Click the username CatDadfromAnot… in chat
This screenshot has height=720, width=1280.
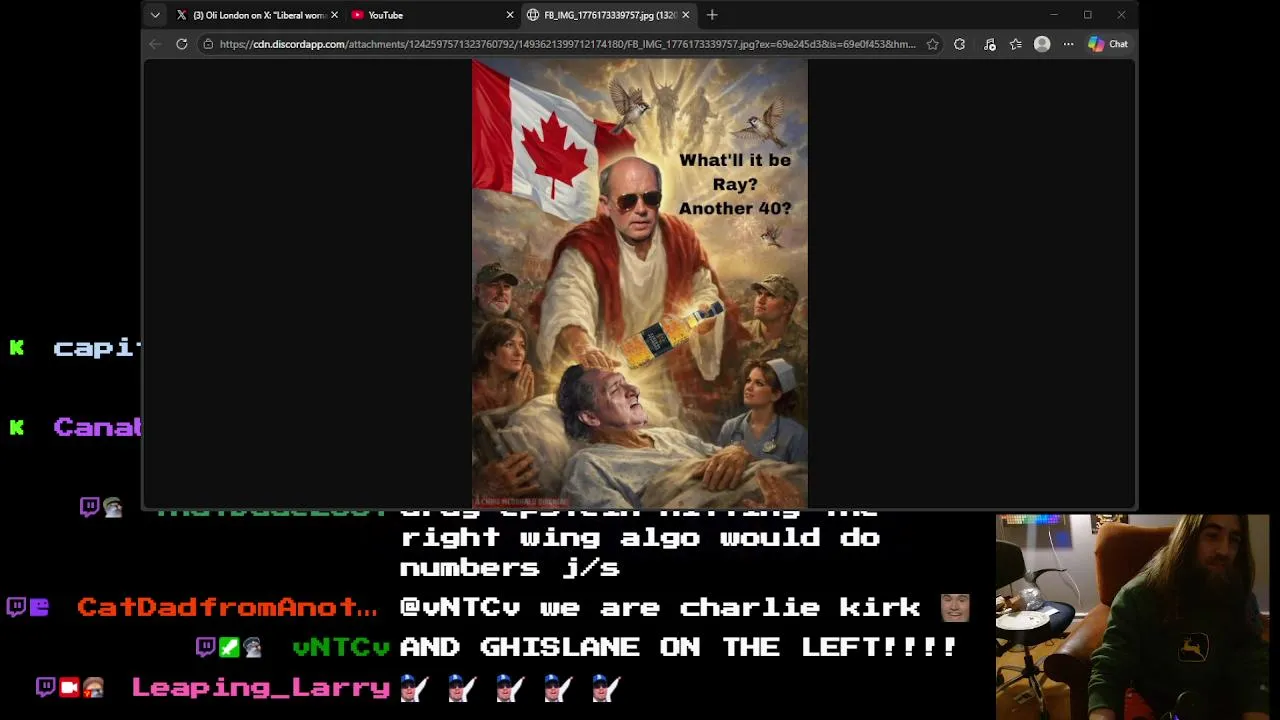click(x=227, y=607)
